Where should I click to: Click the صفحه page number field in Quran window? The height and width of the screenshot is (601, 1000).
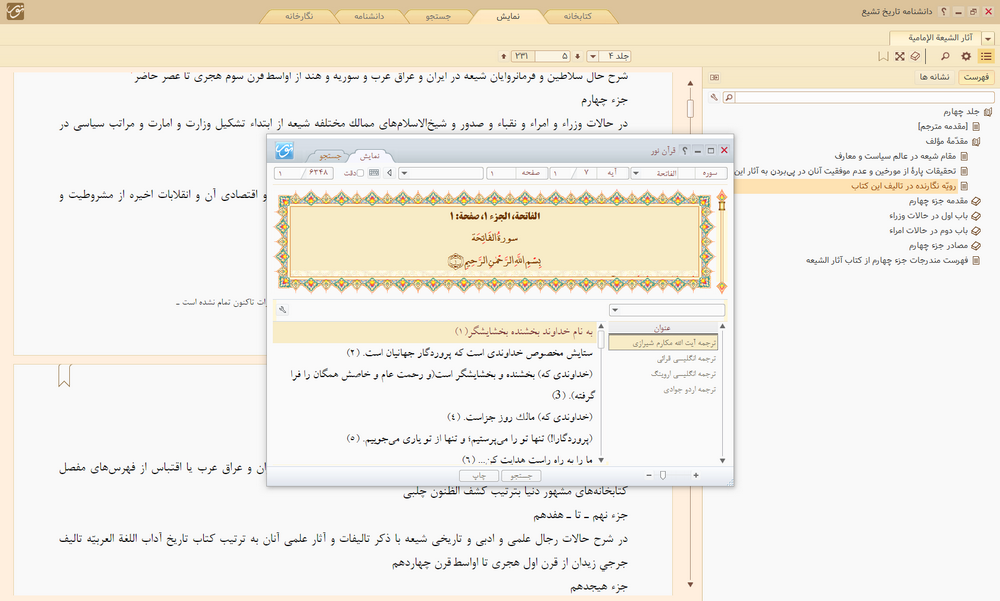(501, 173)
